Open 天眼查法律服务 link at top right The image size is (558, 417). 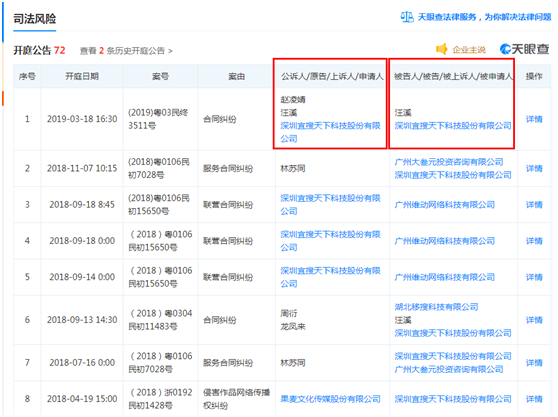[x=484, y=17]
